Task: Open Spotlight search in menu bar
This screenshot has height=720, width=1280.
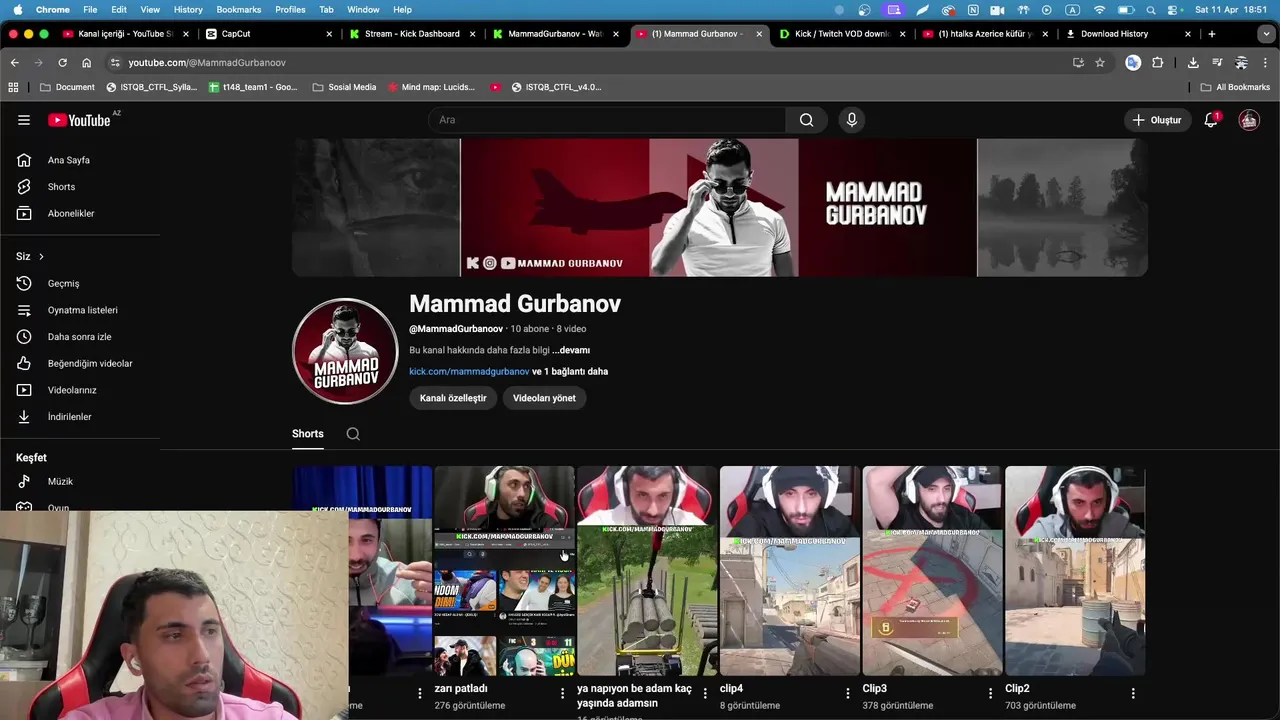Action: 1151,9
